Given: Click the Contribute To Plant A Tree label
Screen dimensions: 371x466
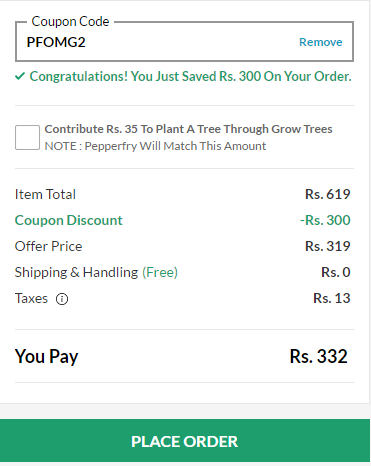Looking at the screenshot, I should (188, 129).
